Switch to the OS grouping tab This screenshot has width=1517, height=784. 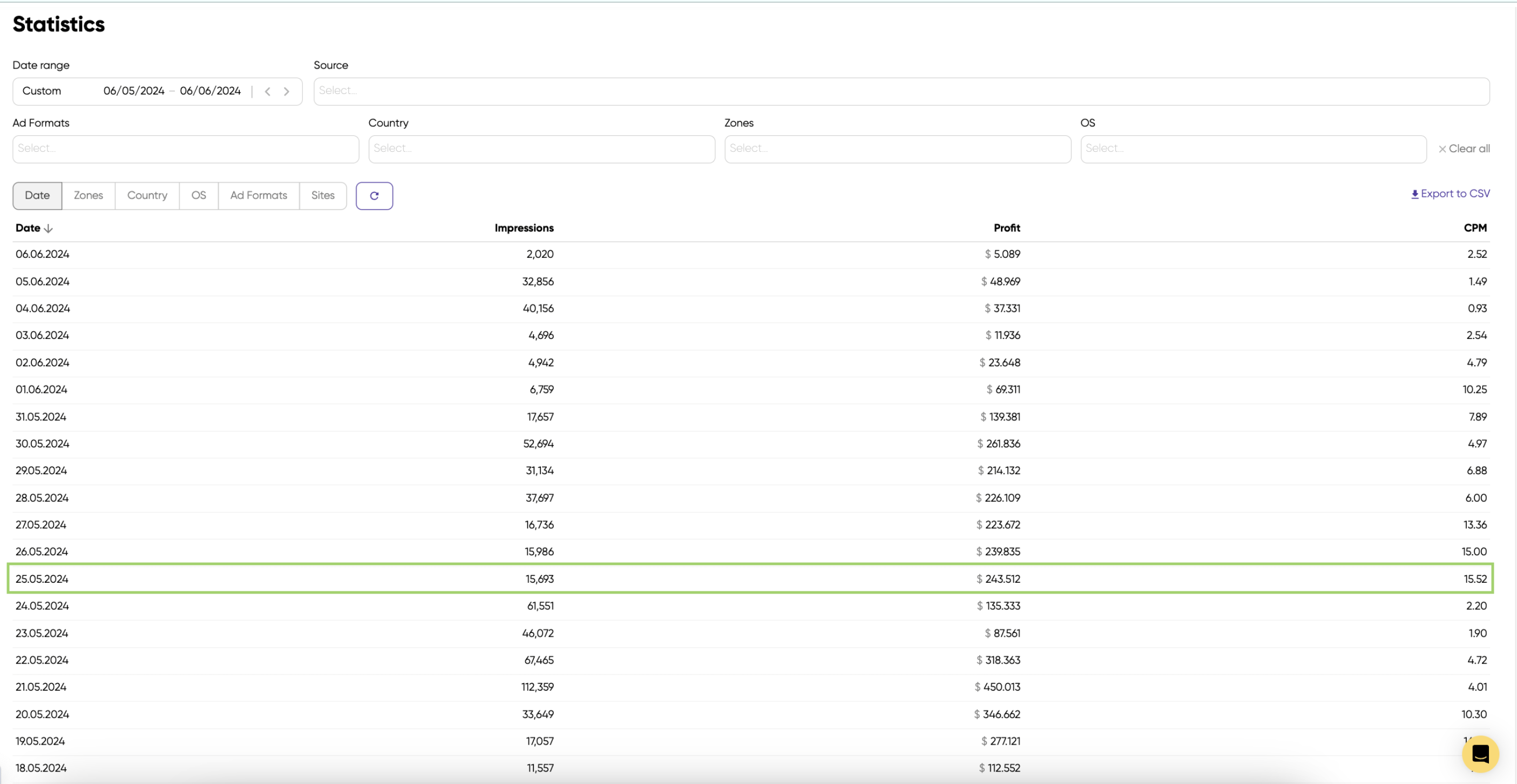point(199,195)
